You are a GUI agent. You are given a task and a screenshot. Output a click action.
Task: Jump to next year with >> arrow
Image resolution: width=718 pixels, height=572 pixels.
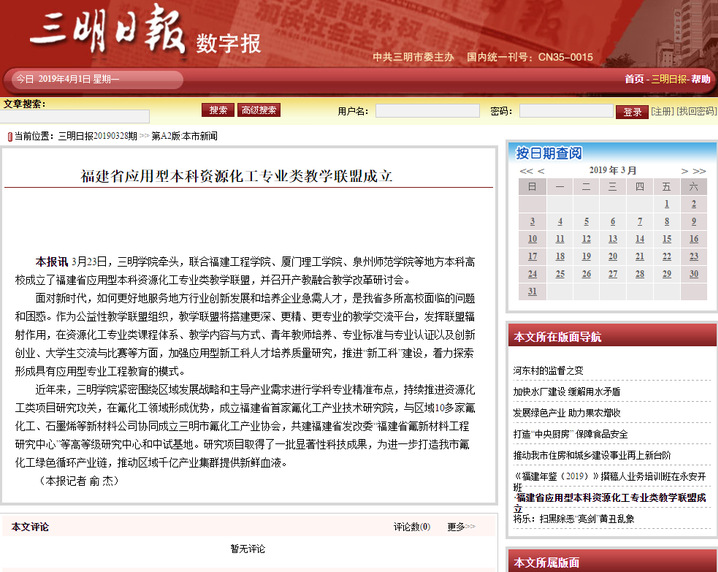[x=698, y=171]
